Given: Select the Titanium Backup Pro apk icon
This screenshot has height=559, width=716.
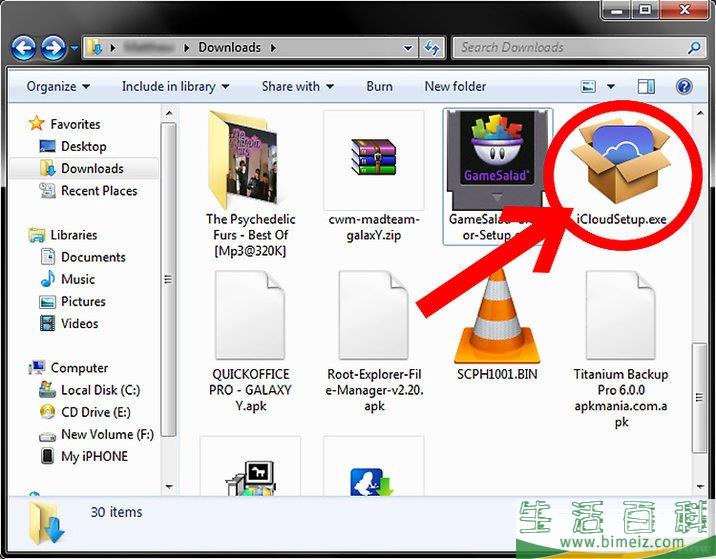Looking at the screenshot, I should [x=621, y=315].
